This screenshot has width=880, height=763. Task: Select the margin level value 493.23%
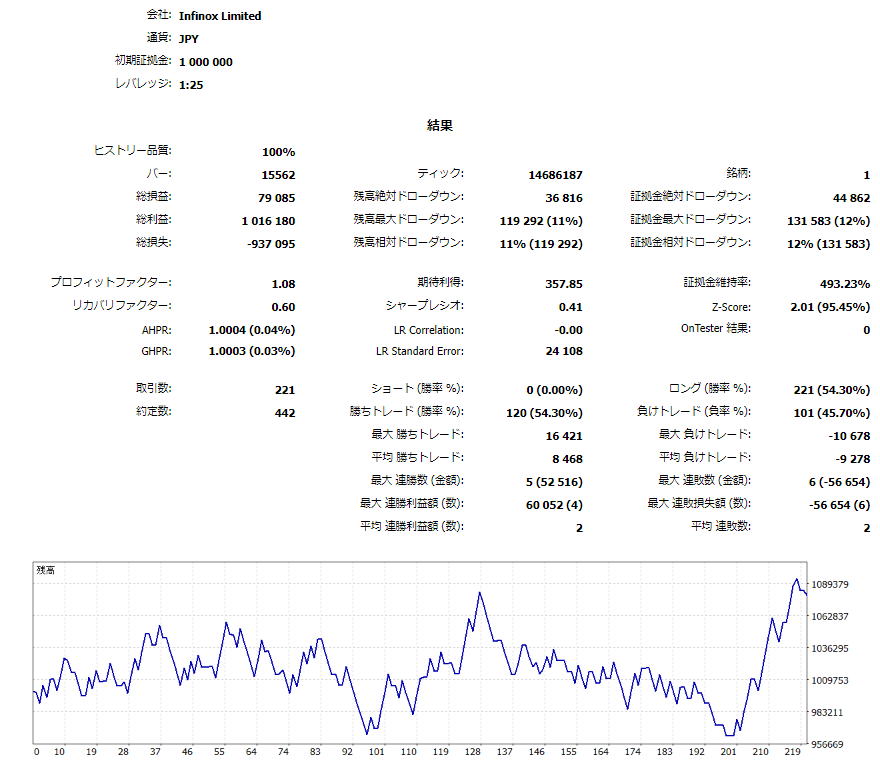click(x=845, y=284)
